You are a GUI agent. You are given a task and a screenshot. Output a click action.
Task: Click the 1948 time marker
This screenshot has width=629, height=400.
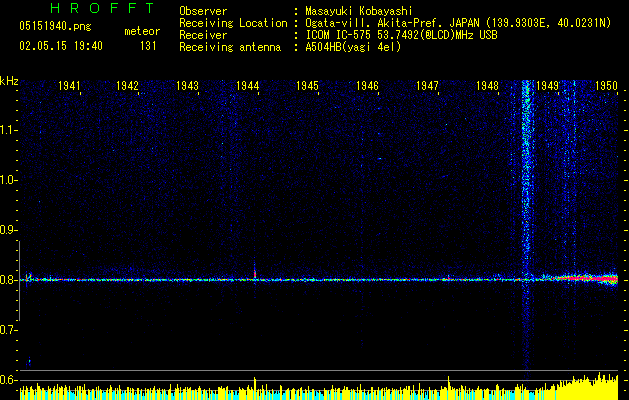tap(487, 86)
